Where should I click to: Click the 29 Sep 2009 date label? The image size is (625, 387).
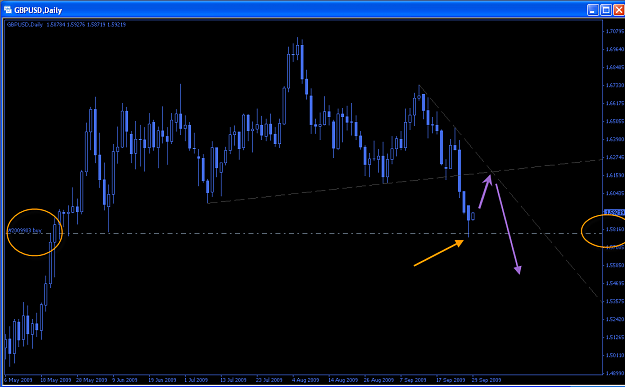pyautogui.click(x=487, y=380)
